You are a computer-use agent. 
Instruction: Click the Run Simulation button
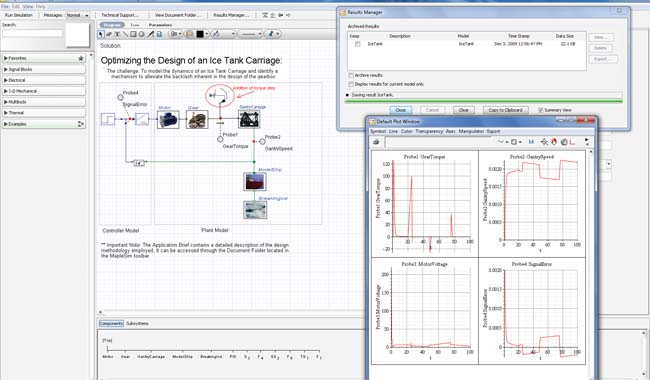pos(19,15)
